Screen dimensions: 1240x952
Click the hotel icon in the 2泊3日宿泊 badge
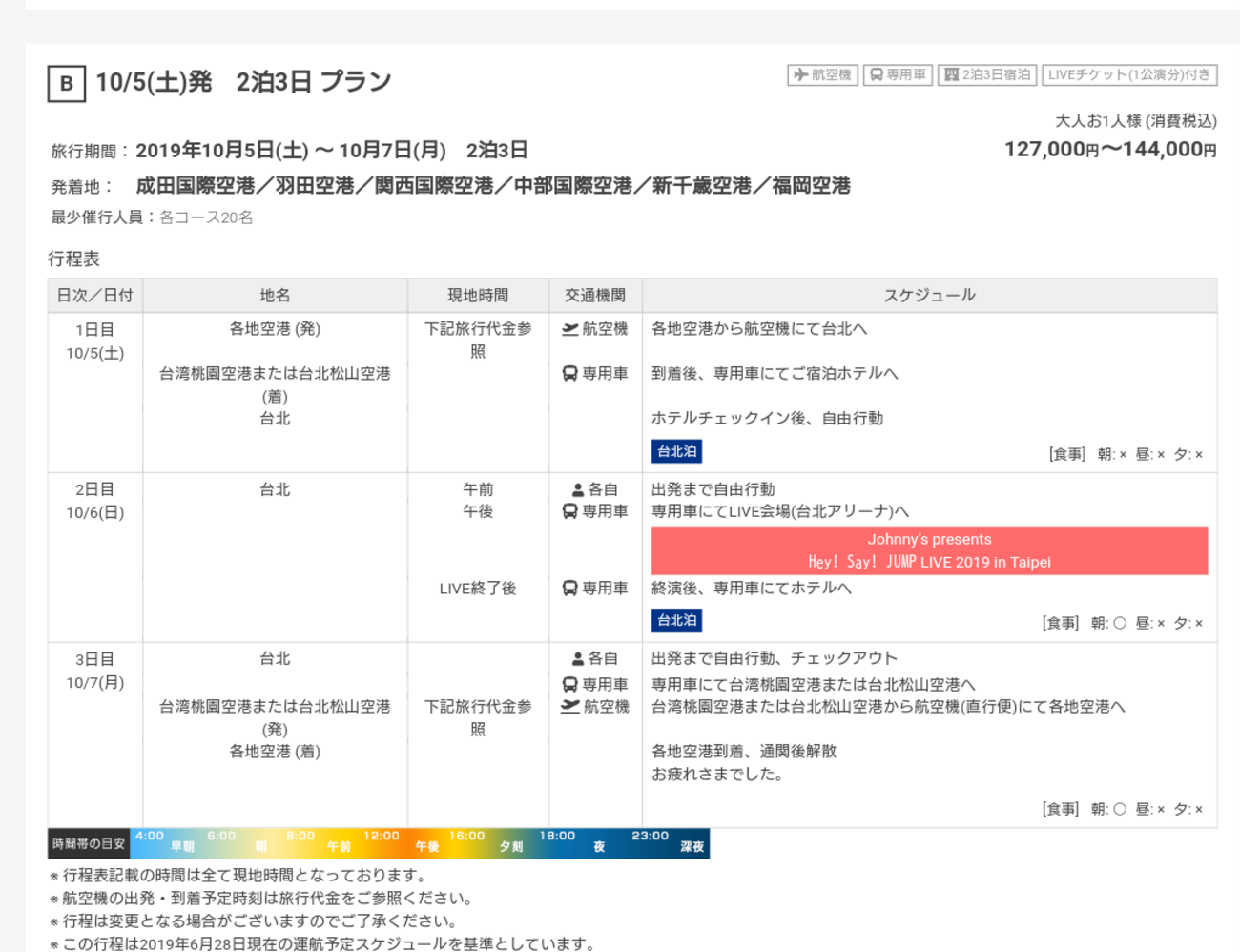tap(951, 74)
